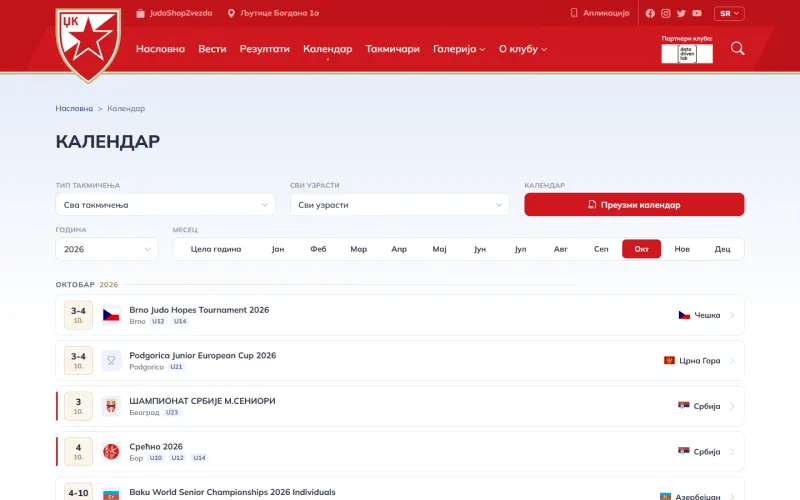Click the U23 tag under ШАМПИОНАТ СРБИЈЕ

pos(172,412)
